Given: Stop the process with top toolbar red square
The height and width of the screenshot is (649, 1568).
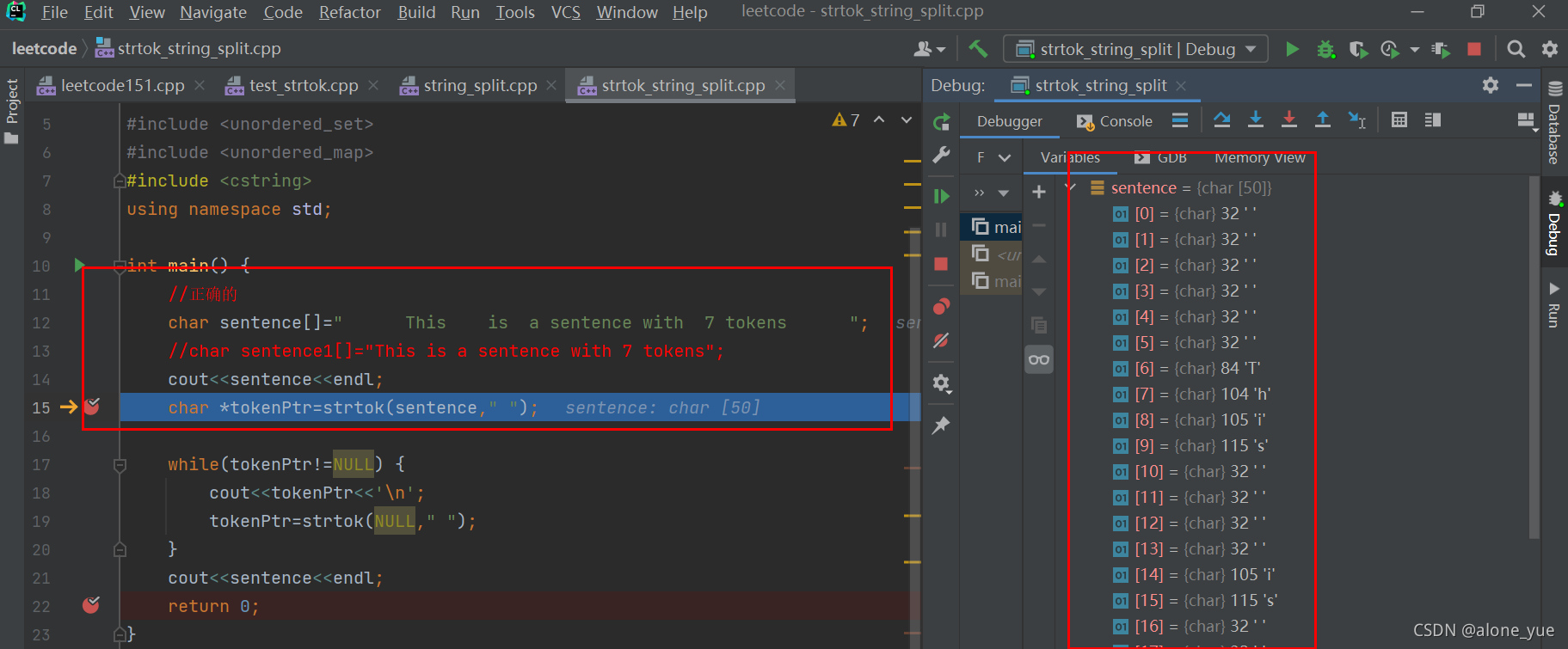Looking at the screenshot, I should (x=1474, y=49).
